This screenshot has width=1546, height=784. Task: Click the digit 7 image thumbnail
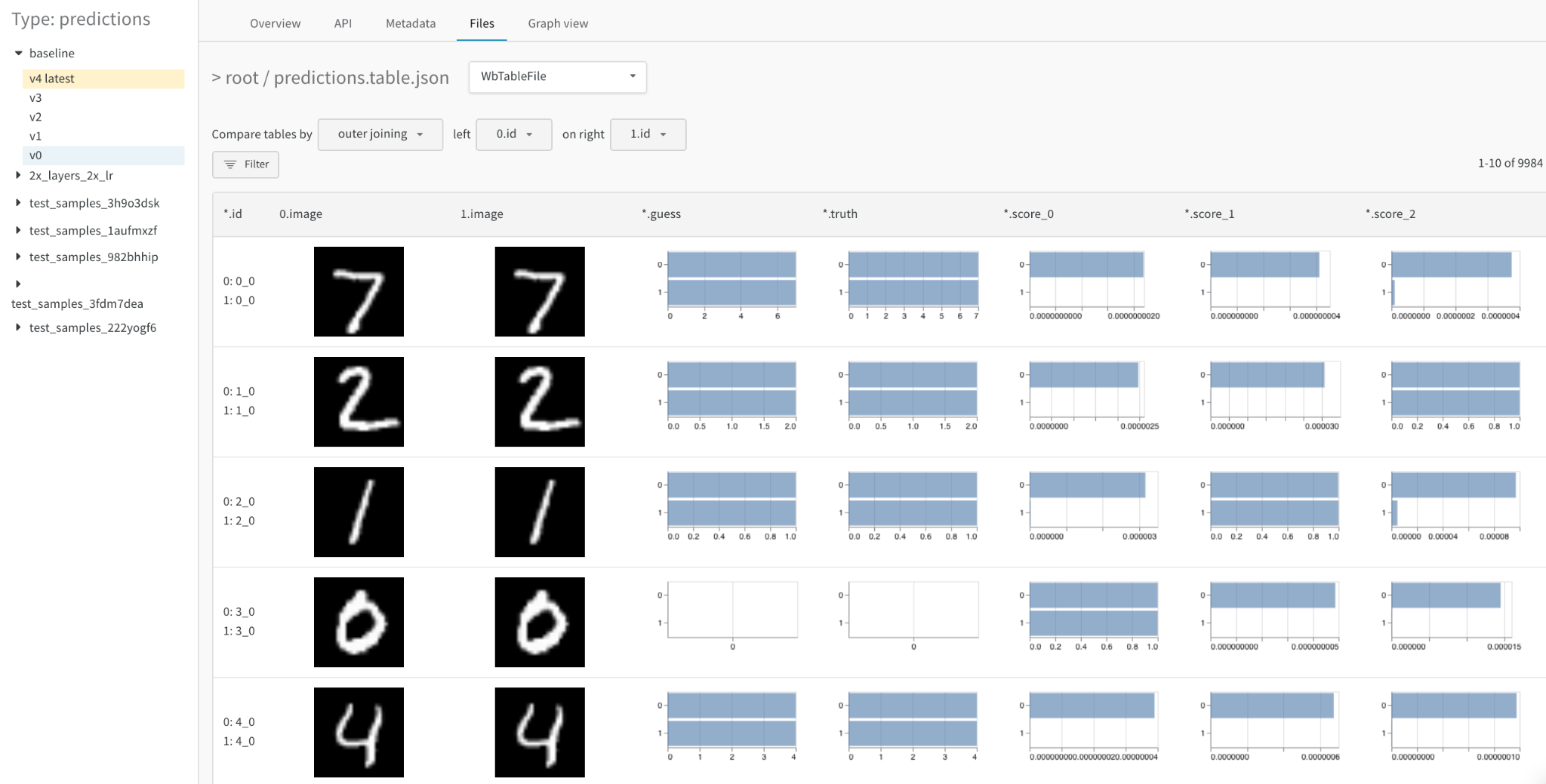point(359,291)
